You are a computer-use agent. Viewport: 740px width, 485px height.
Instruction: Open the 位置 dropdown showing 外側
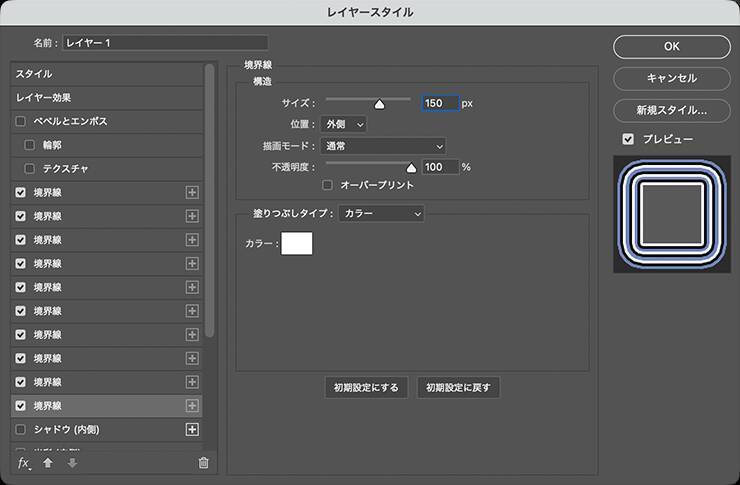coord(344,125)
